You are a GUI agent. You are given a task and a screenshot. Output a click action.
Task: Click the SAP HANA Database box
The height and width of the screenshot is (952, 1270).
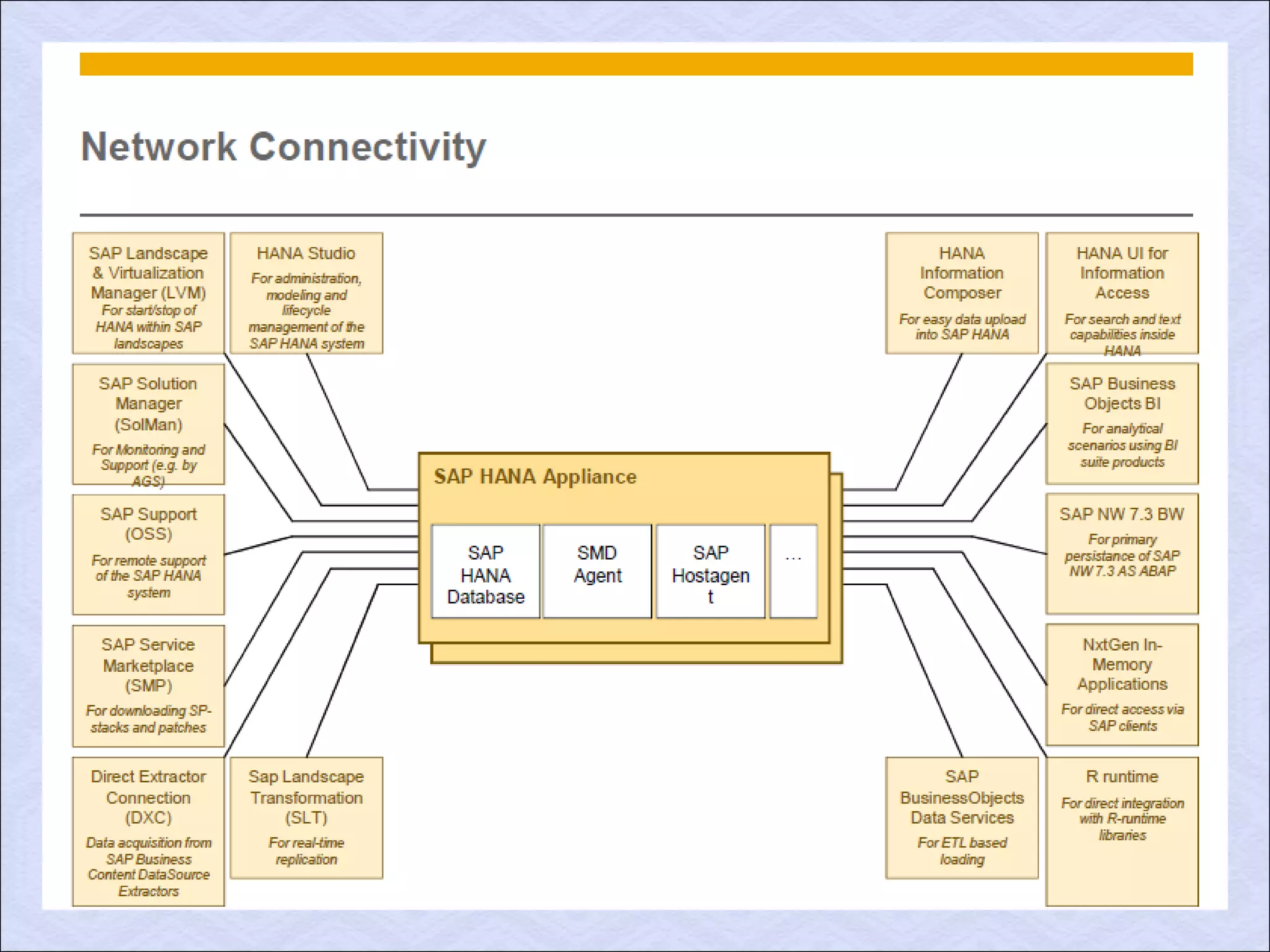pos(486,571)
